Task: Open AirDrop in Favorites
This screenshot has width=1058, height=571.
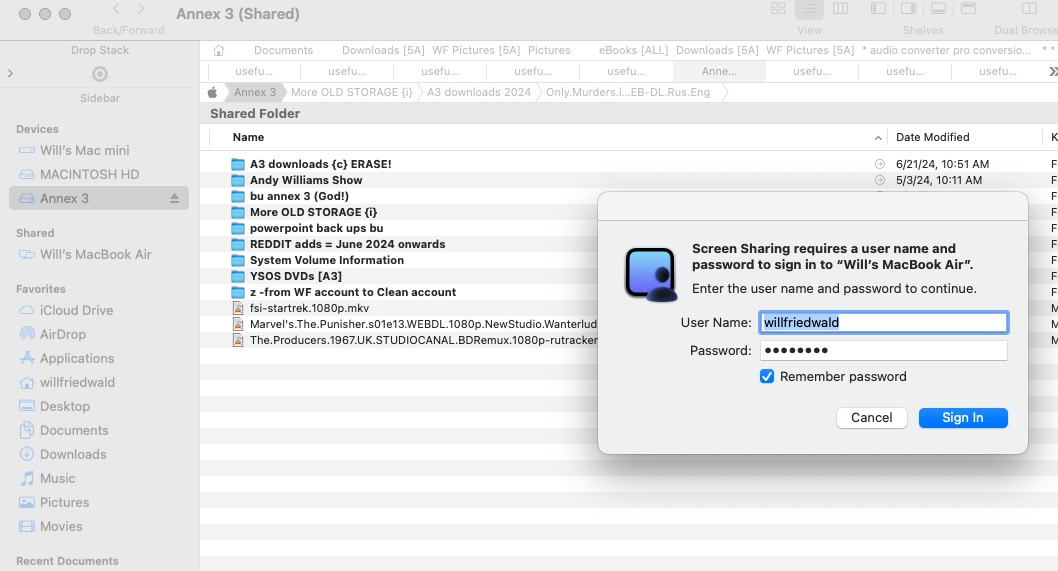Action: coord(99,334)
